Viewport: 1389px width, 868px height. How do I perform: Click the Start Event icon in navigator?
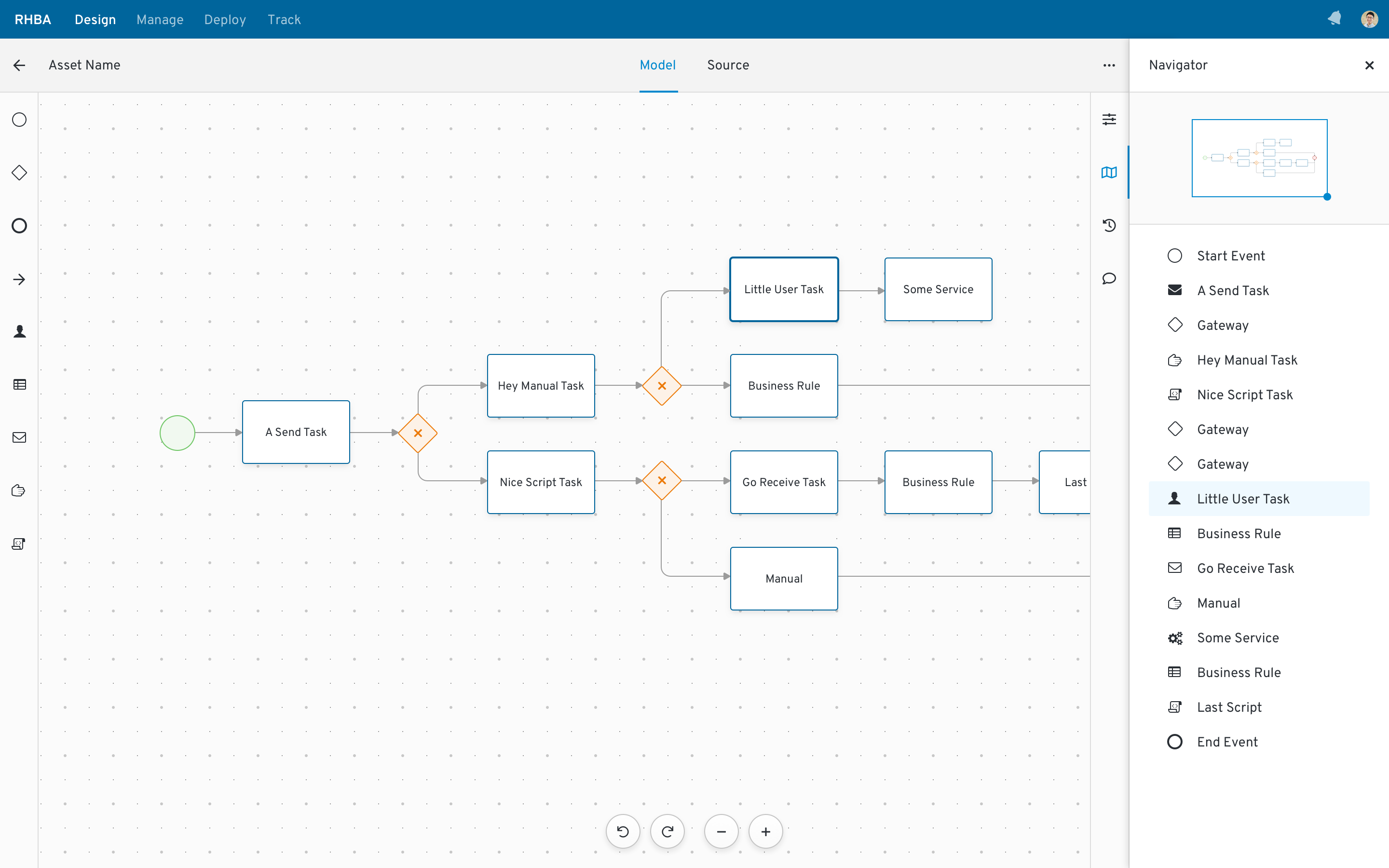(x=1176, y=255)
